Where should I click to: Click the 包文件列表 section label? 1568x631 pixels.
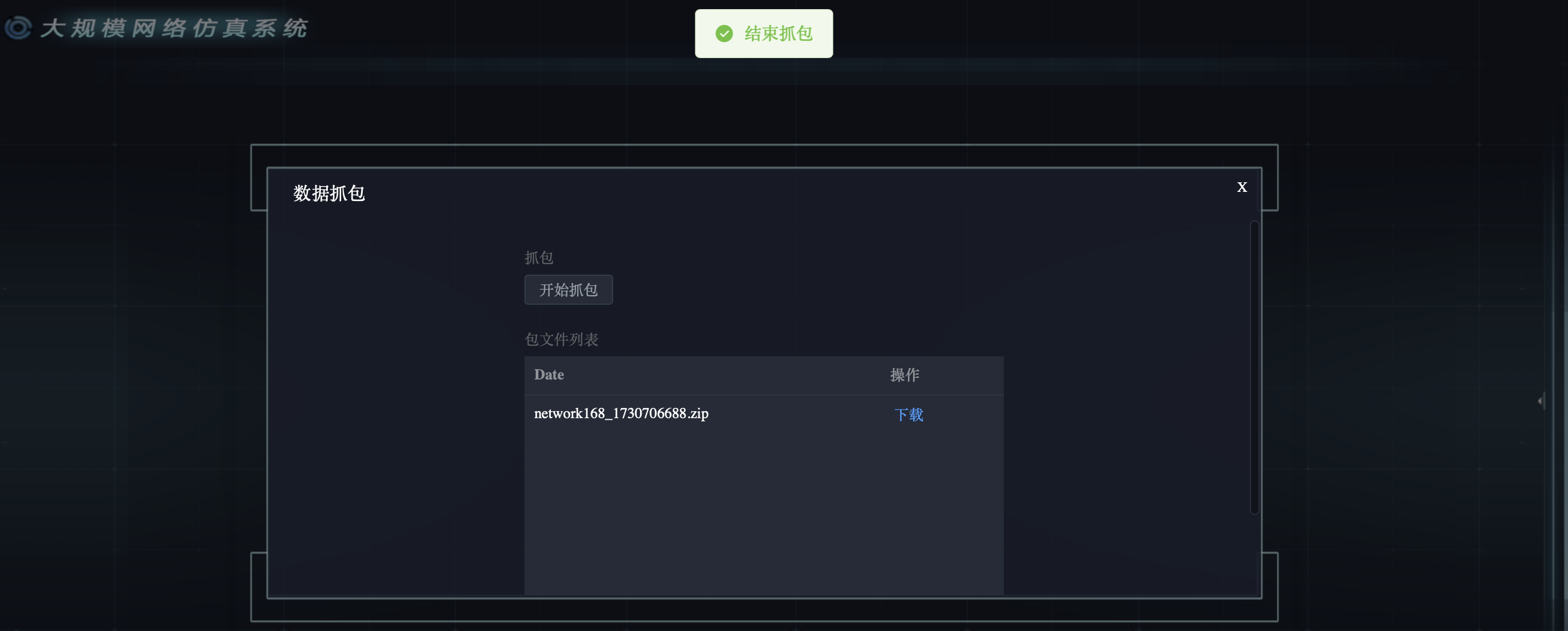coord(561,339)
